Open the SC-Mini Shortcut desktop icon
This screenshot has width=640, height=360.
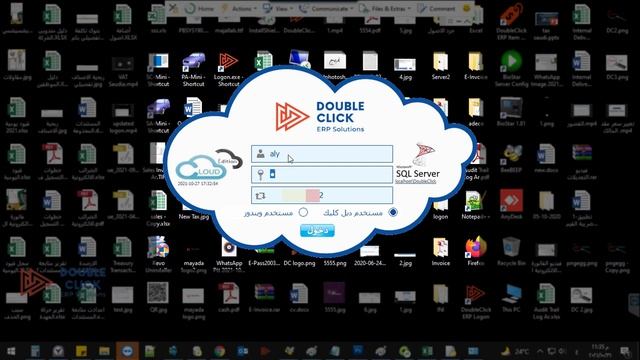[158, 69]
